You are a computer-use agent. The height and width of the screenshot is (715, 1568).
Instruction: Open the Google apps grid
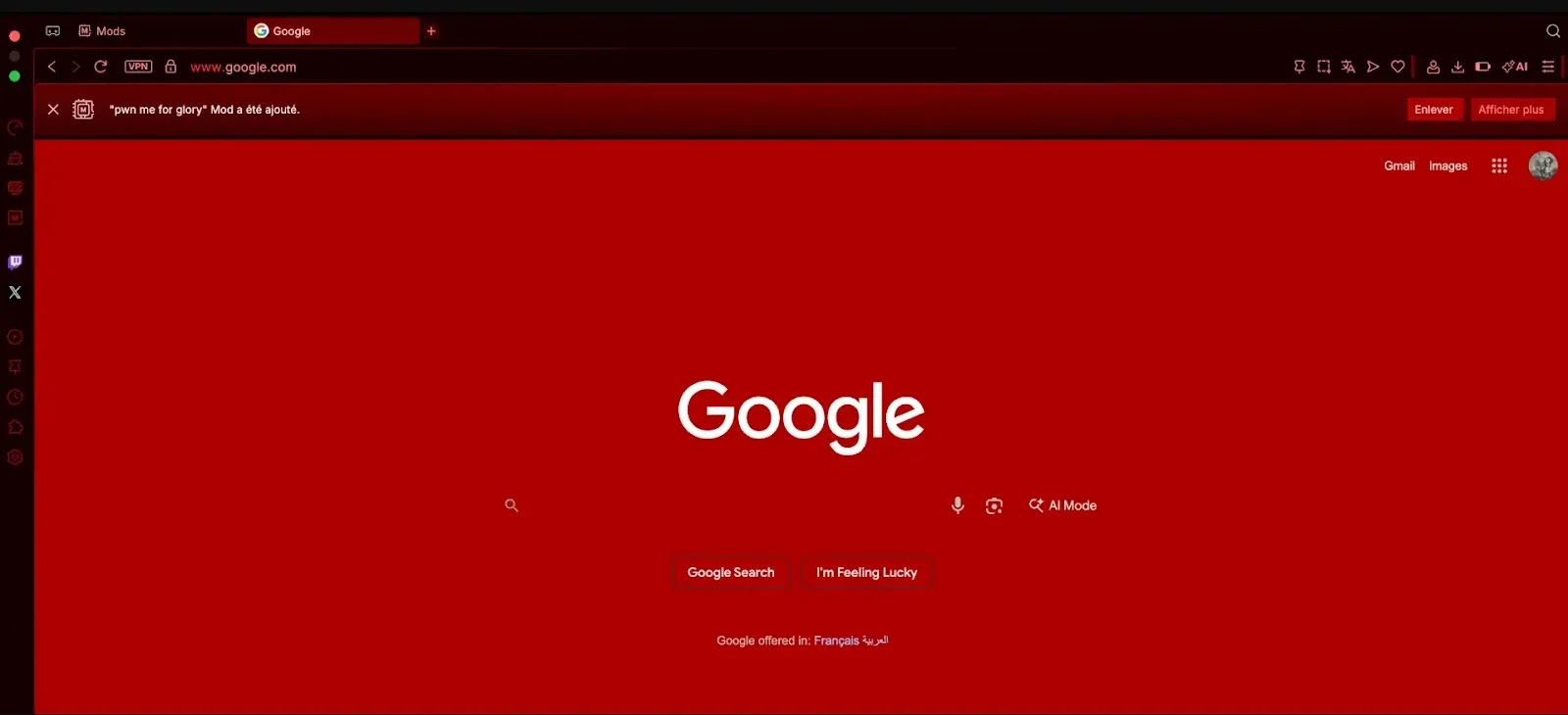point(1499,166)
